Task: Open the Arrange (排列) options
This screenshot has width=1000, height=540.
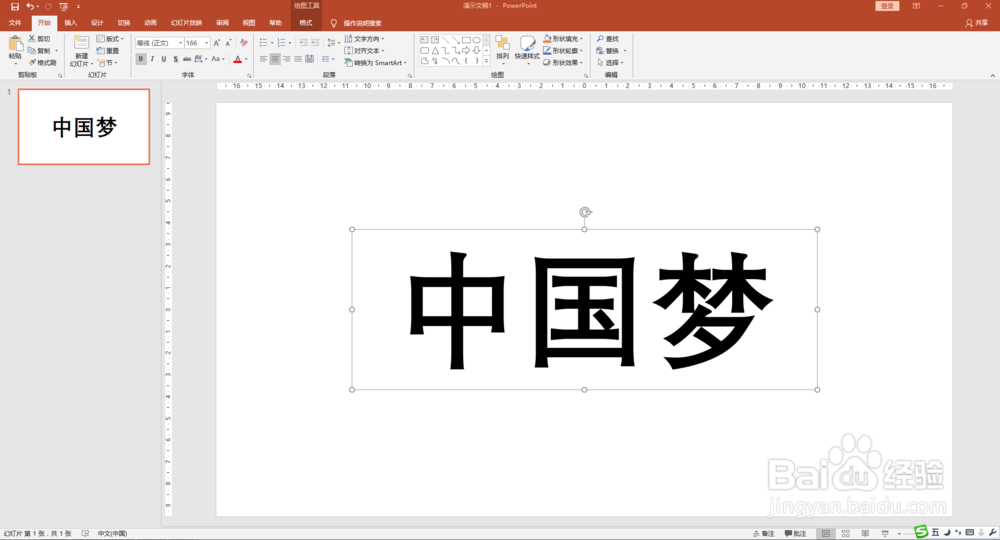Action: [x=503, y=48]
